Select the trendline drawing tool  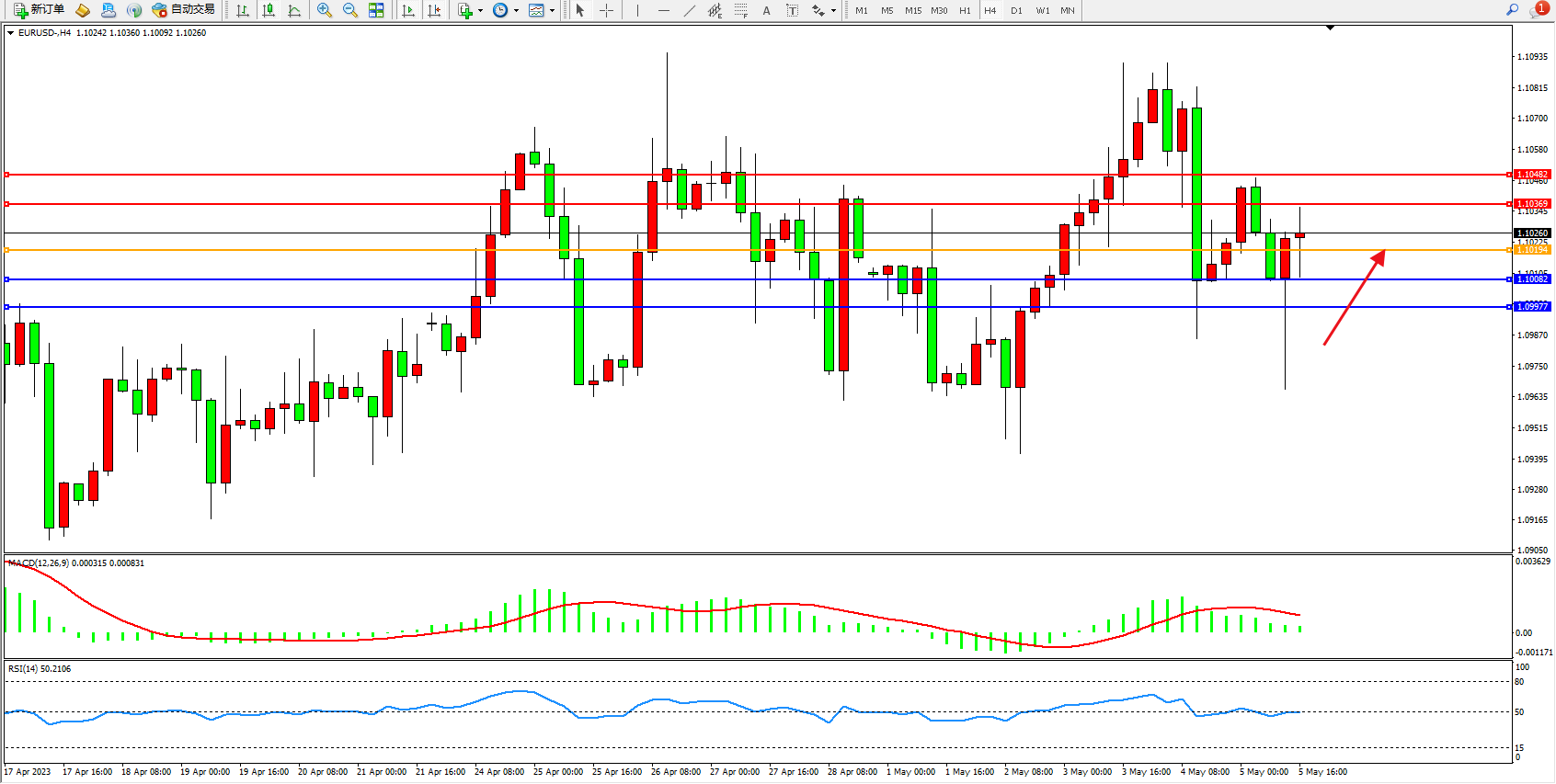[x=689, y=10]
